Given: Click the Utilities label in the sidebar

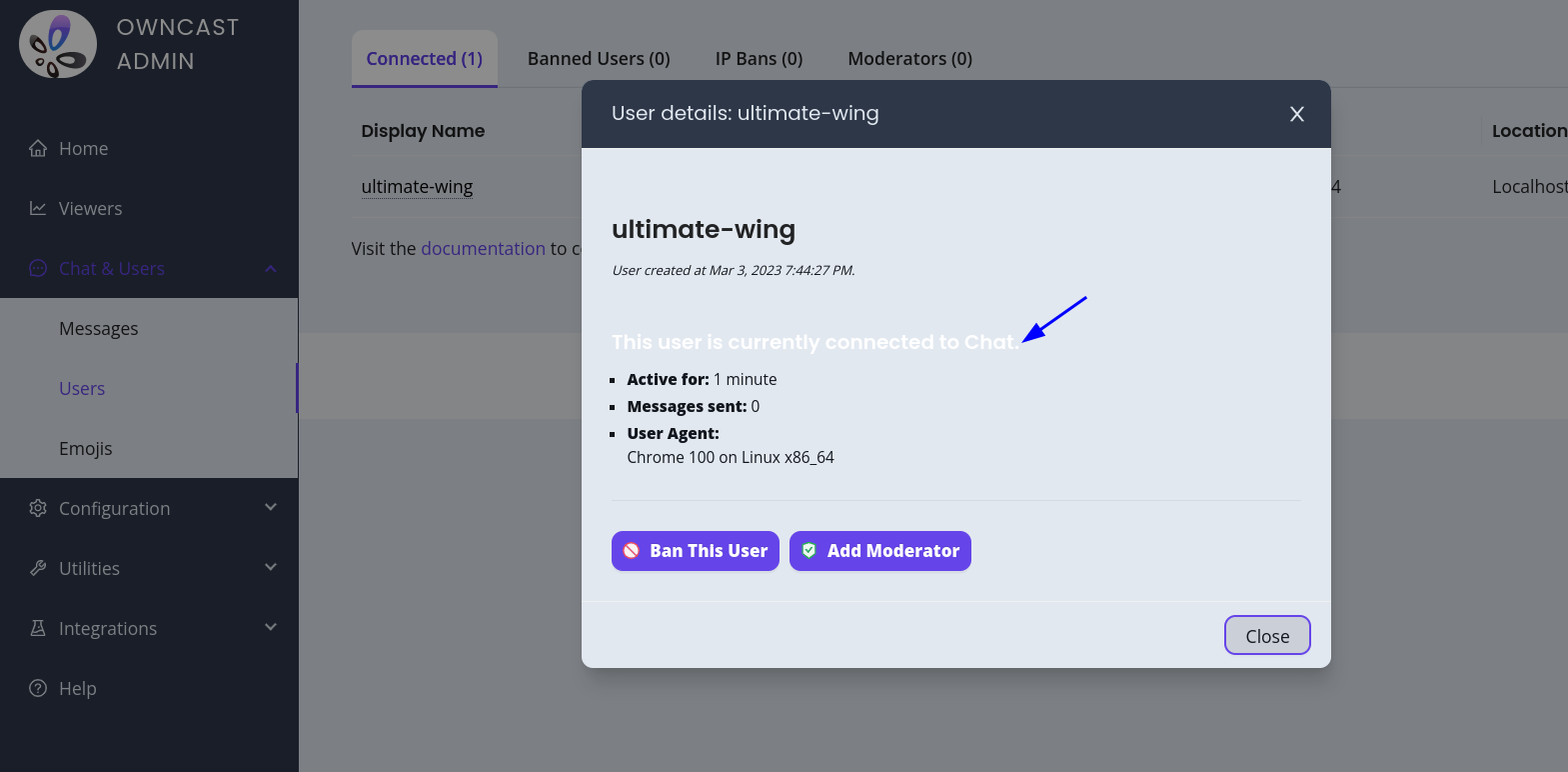Looking at the screenshot, I should tap(89, 568).
